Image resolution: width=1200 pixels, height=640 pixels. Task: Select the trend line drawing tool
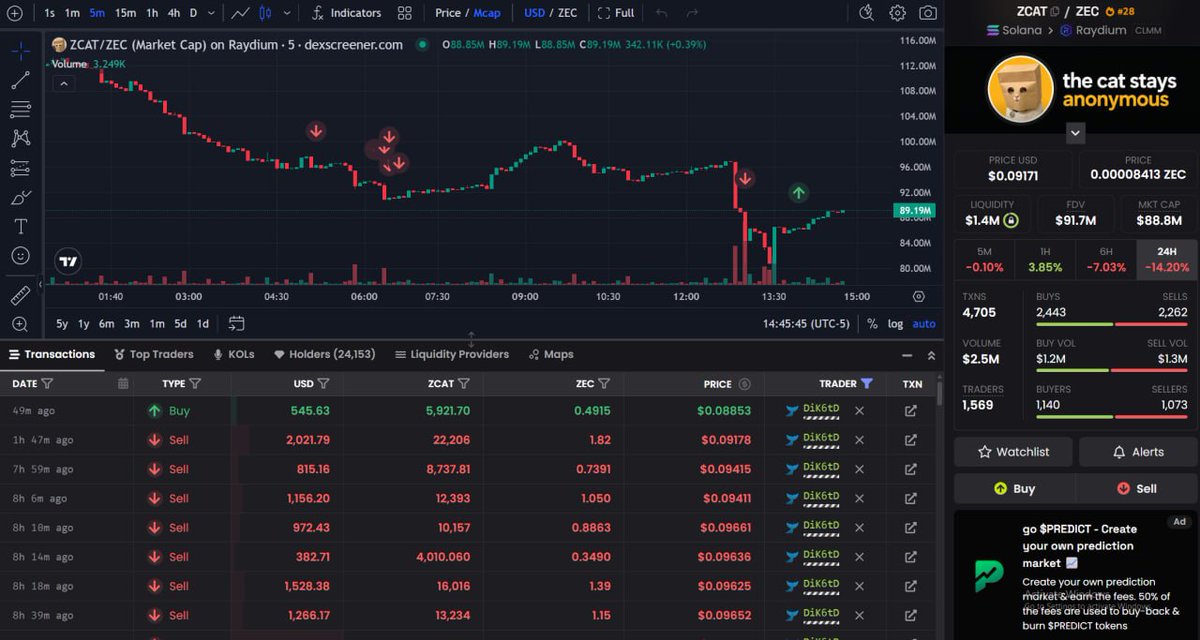[x=20, y=80]
